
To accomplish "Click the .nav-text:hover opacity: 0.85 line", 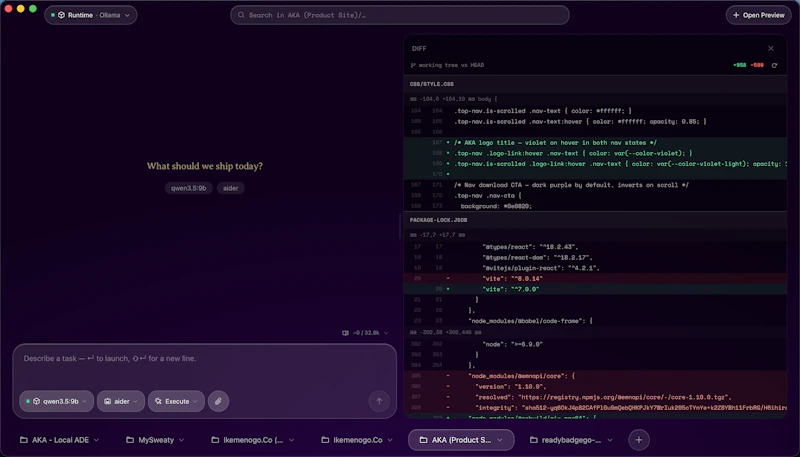I will [x=595, y=121].
